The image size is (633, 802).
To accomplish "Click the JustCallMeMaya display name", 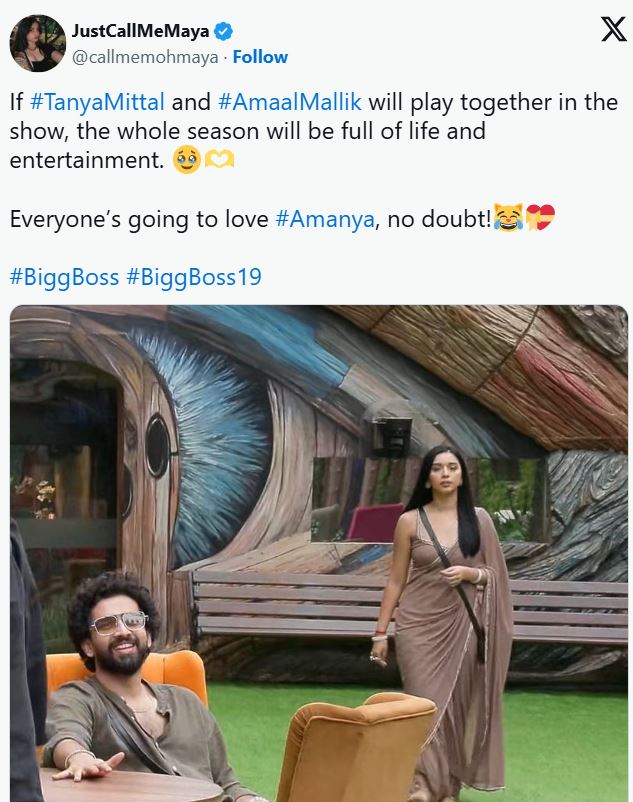I will click(141, 31).
